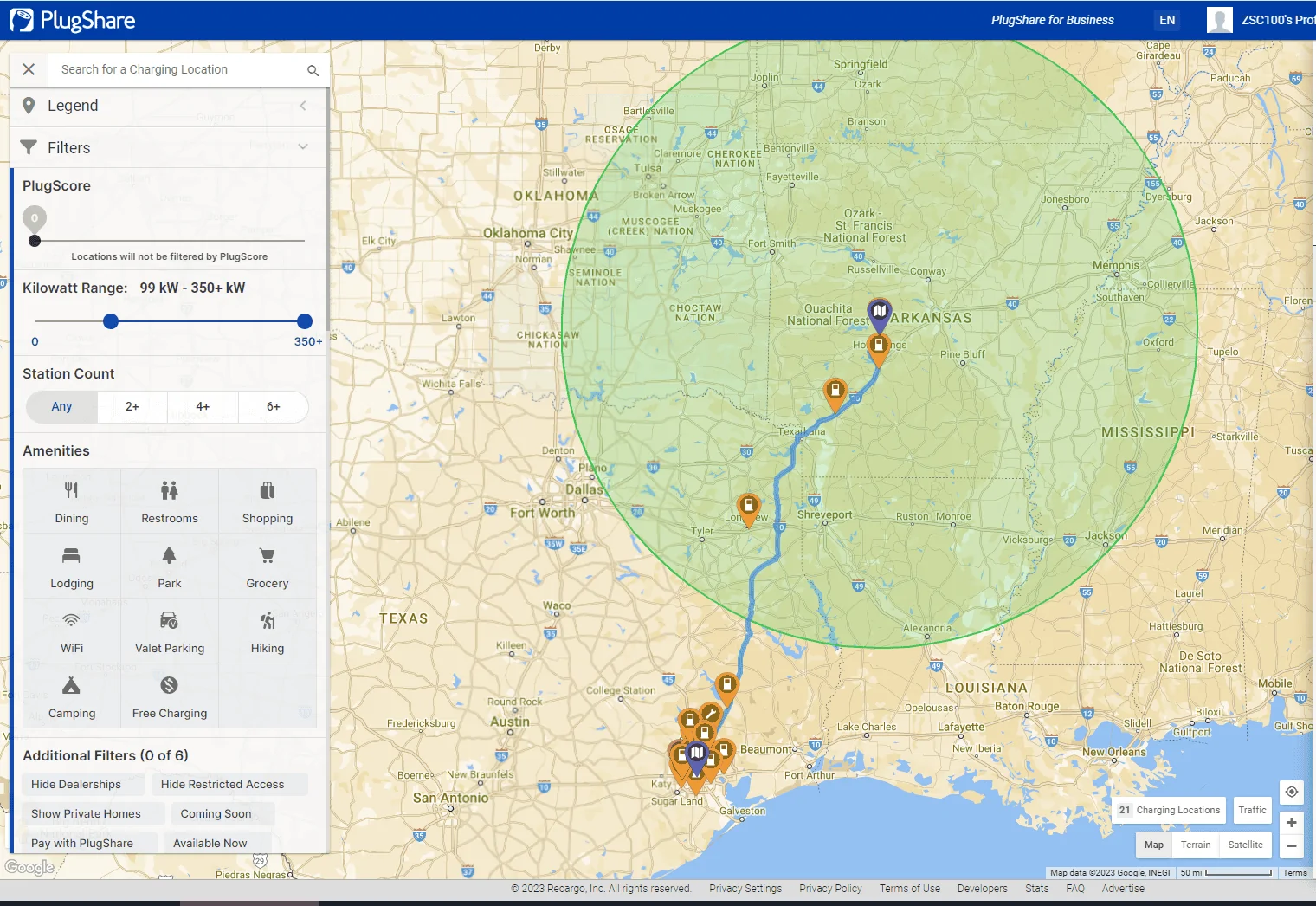Viewport: 1316px width, 906px height.
Task: Click the PlugScore slider handle
Action: coord(35,241)
